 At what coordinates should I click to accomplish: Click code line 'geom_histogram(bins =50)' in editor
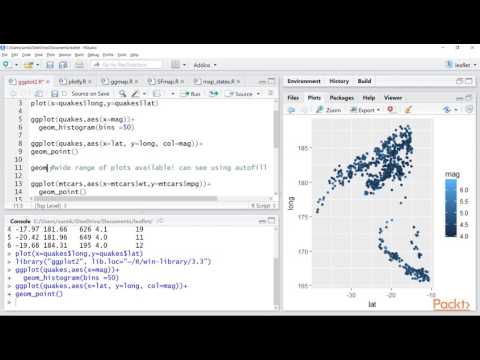[86, 127]
